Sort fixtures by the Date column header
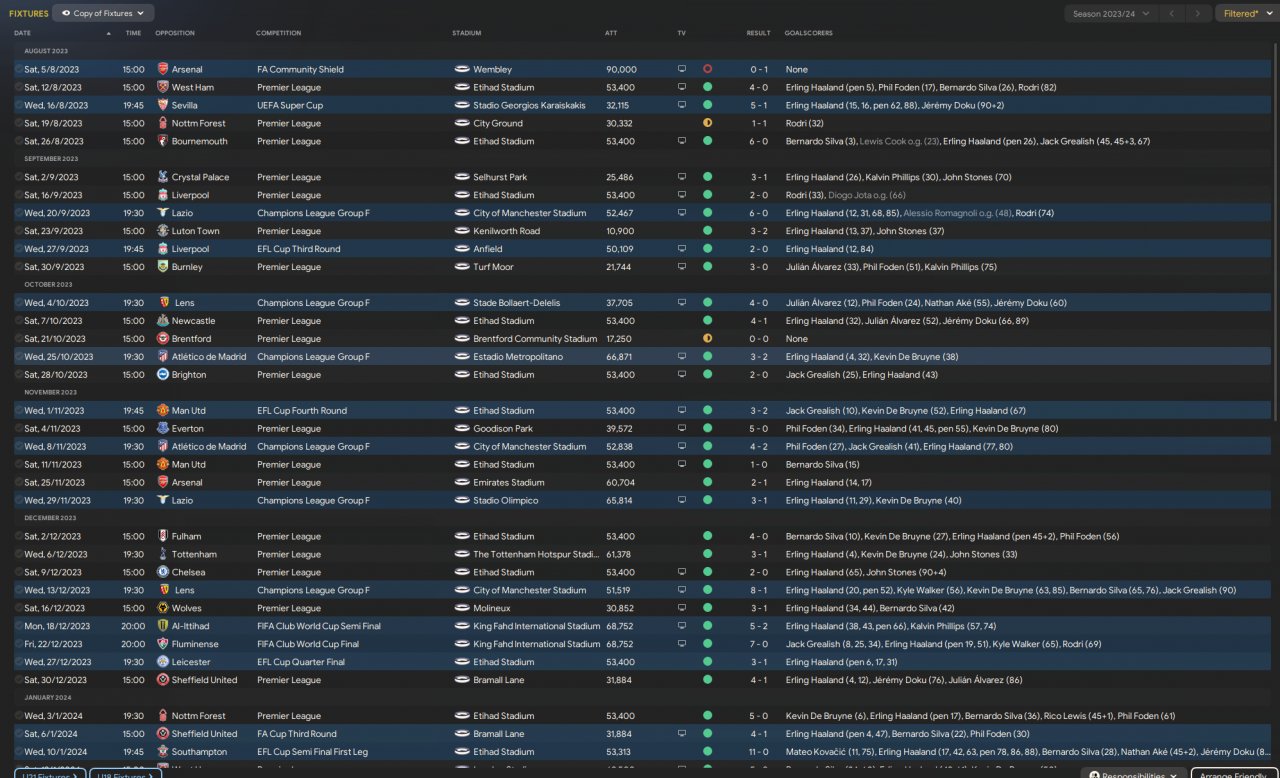1280x778 pixels. (x=22, y=33)
